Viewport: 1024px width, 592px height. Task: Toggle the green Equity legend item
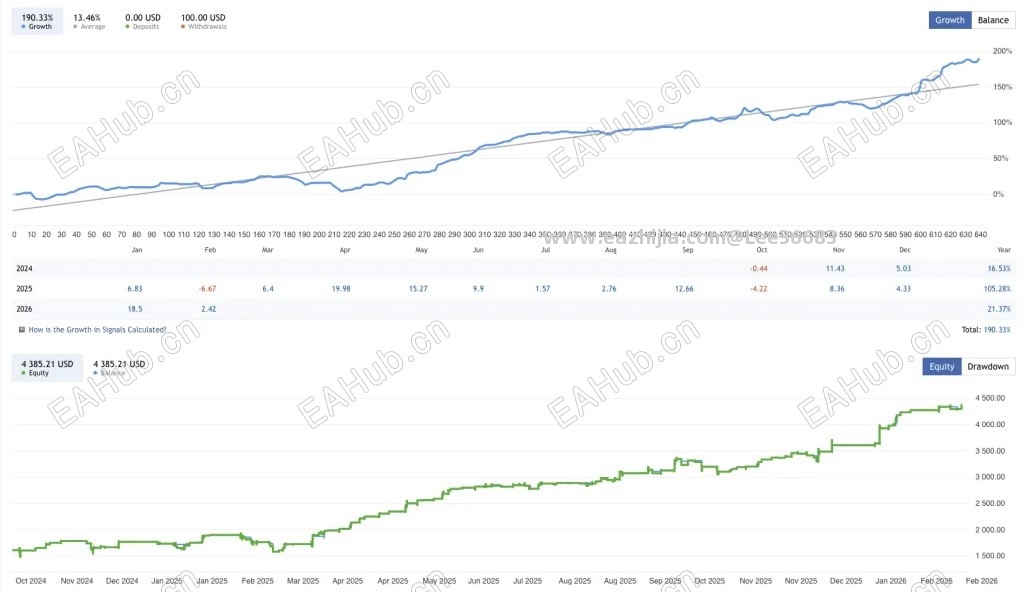[x=47, y=368]
